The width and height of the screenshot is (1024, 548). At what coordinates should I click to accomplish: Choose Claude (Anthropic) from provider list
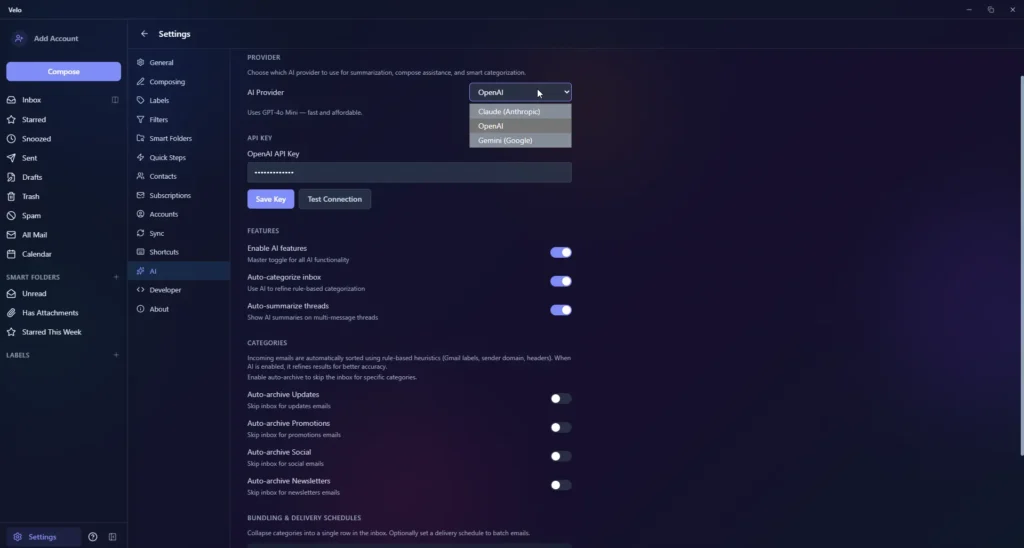[520, 112]
